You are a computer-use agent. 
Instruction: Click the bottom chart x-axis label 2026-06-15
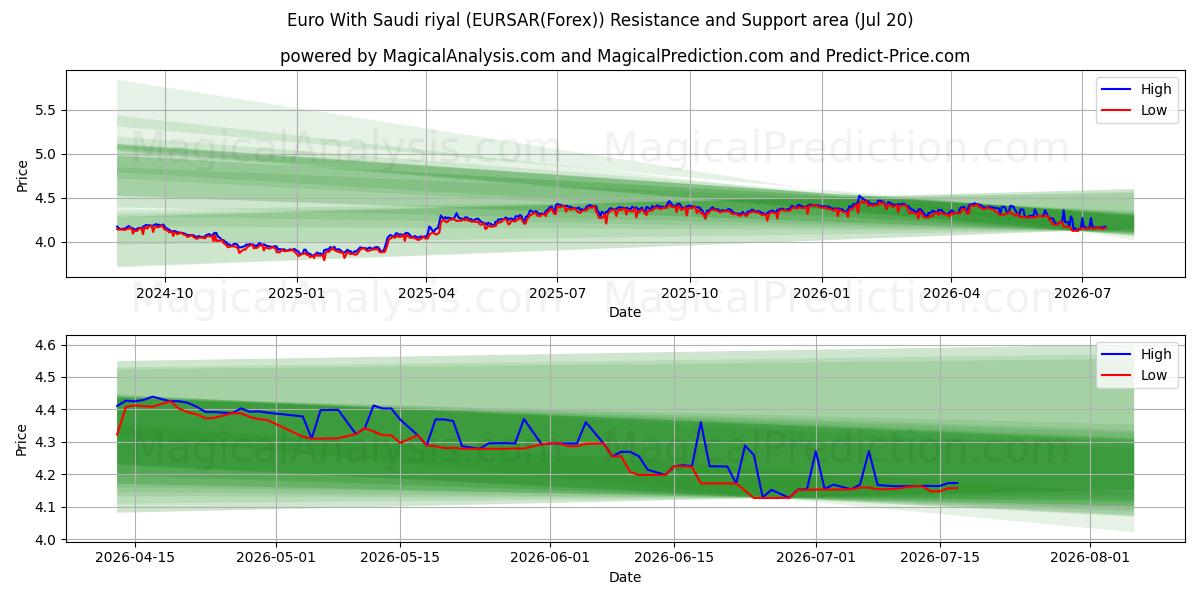pyautogui.click(x=674, y=559)
